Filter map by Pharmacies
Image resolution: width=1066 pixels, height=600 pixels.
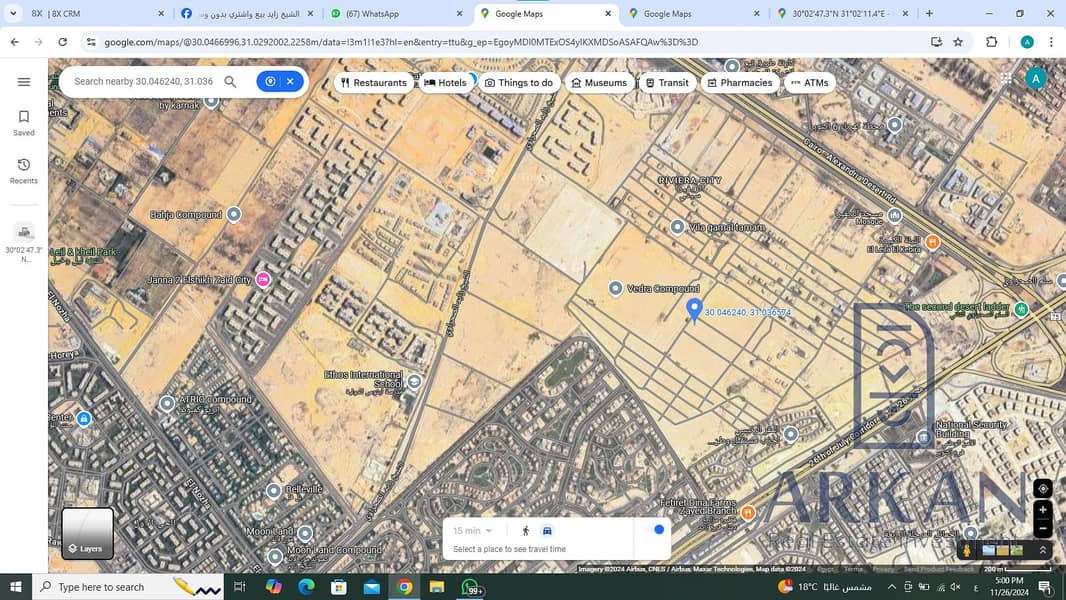click(x=739, y=83)
